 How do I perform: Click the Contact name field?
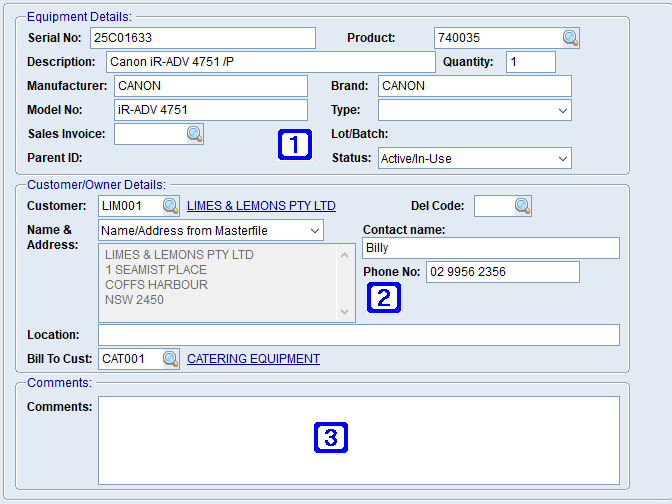coord(491,248)
